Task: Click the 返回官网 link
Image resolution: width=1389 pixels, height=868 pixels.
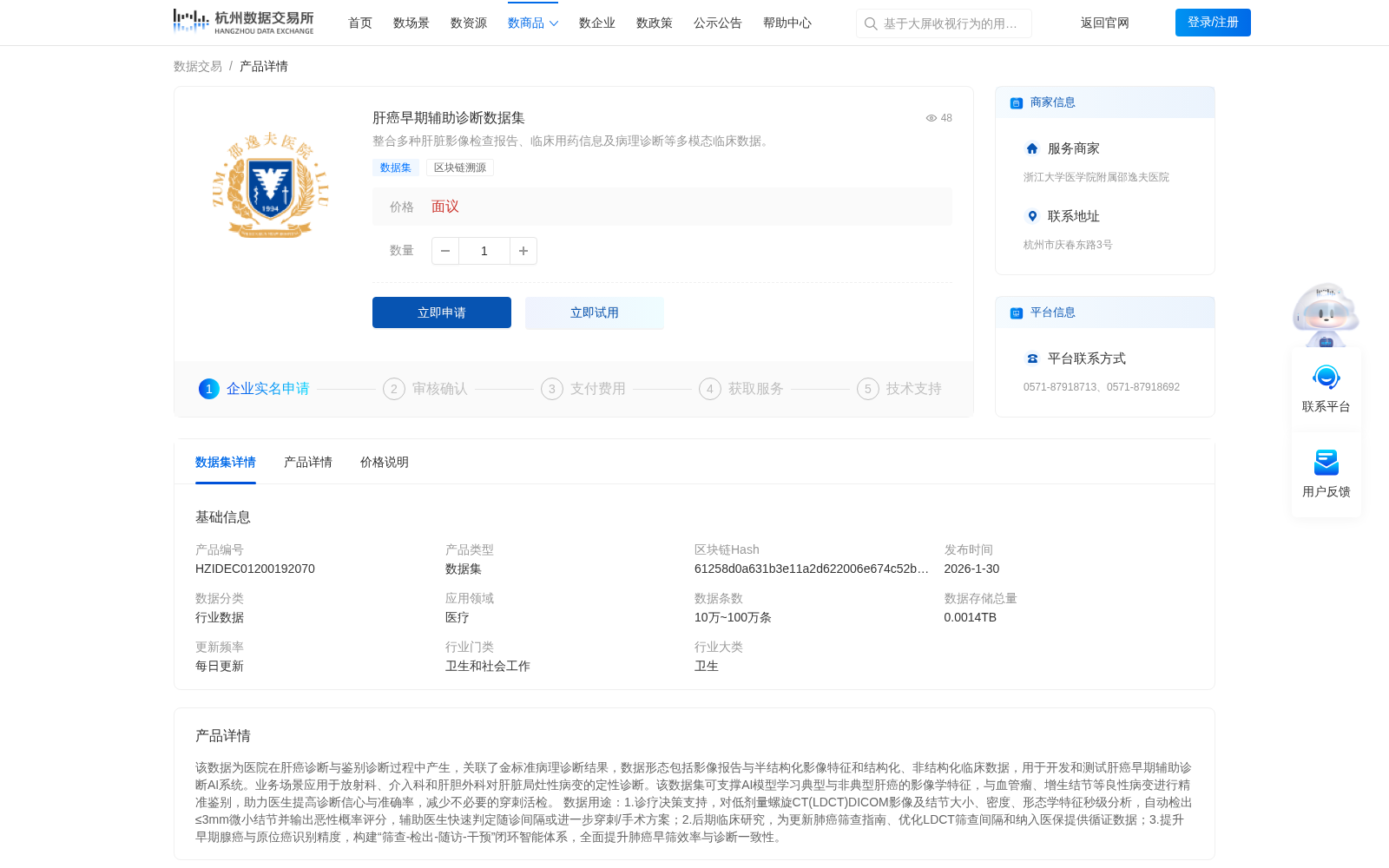Action: pos(1105,23)
